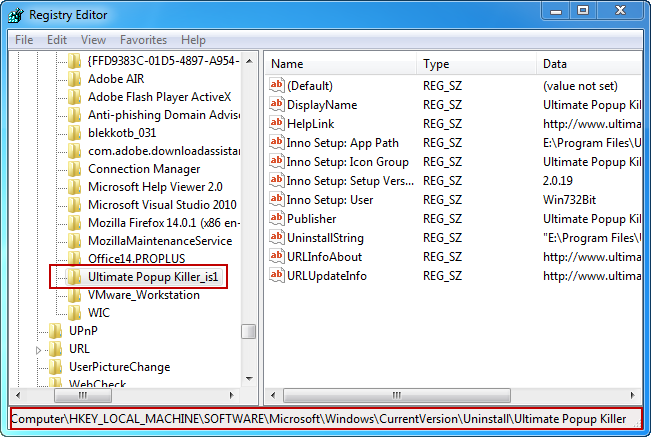Sort values by the Name column header

340,64
